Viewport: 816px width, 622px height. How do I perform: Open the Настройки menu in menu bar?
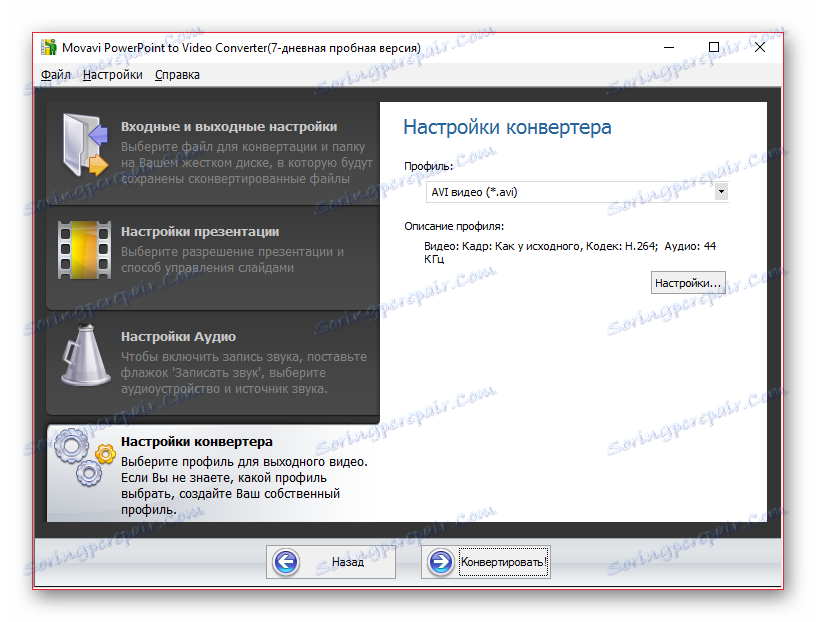click(x=112, y=75)
